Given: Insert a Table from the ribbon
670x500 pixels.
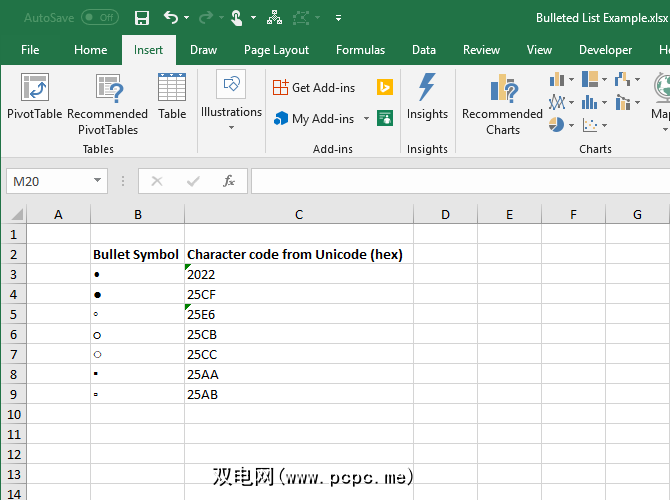Looking at the screenshot, I should coord(172,98).
